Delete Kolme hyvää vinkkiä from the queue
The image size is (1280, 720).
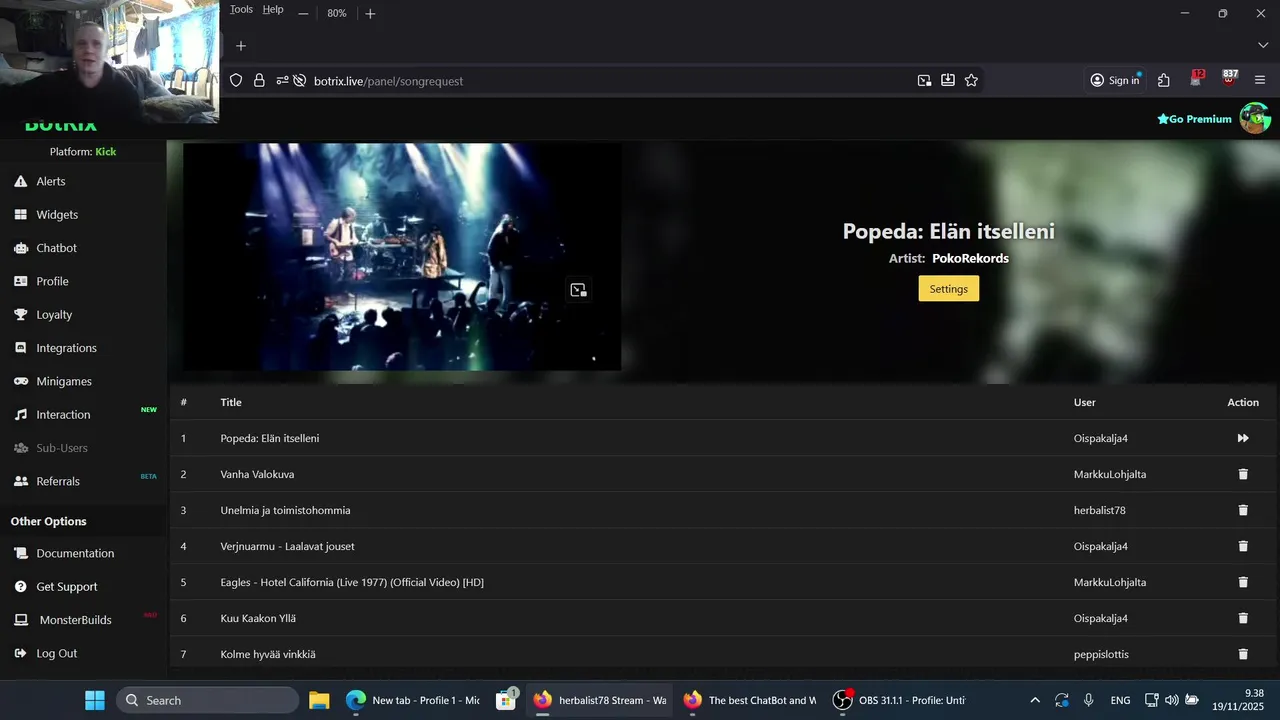(x=1243, y=654)
